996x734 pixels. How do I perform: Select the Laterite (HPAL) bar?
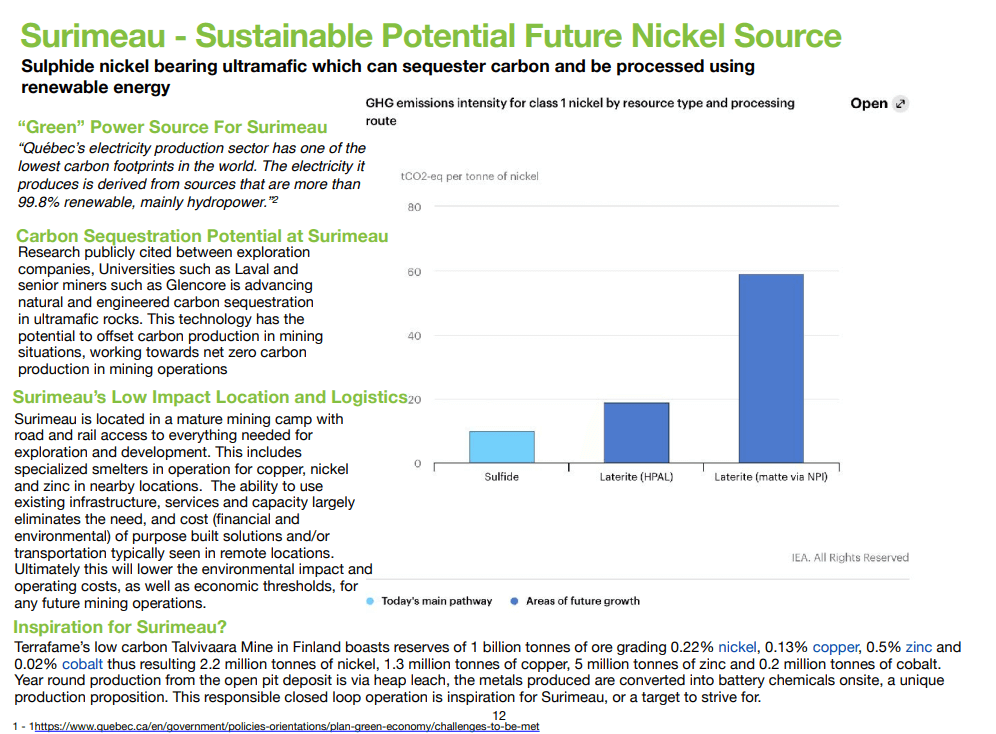[636, 432]
